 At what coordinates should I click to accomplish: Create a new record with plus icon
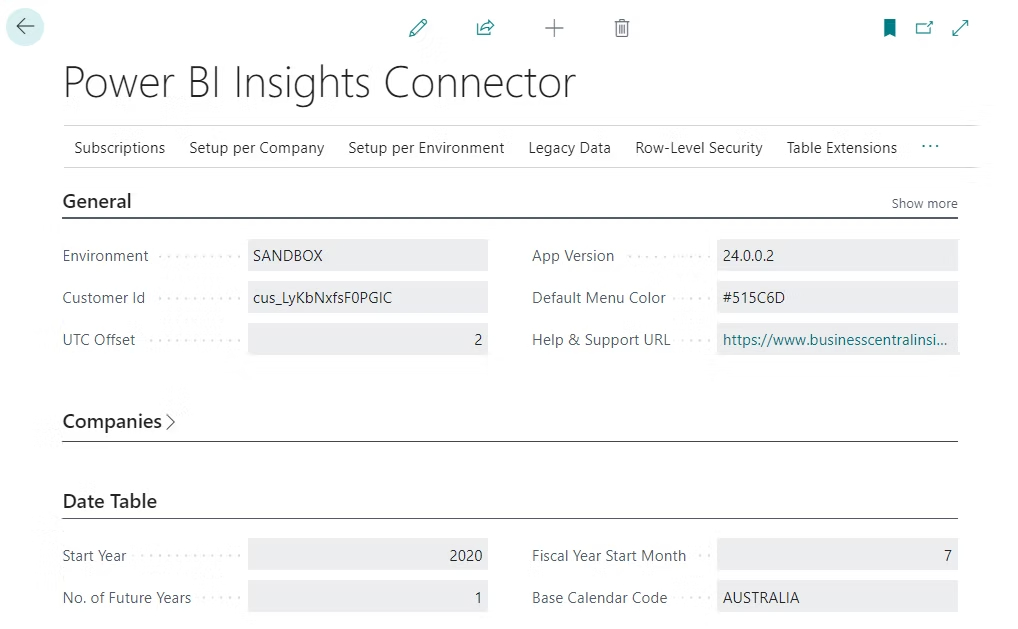pos(554,28)
